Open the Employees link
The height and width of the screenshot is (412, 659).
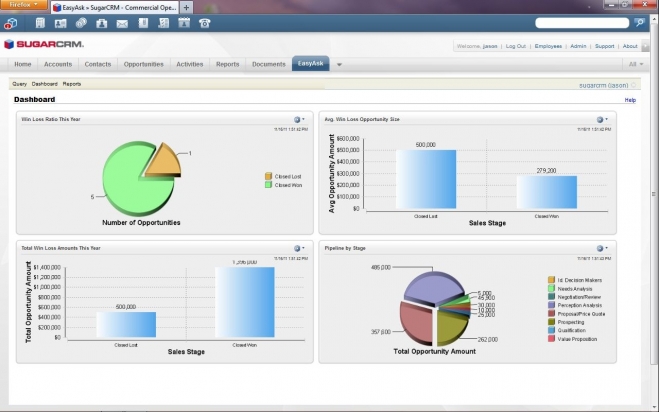click(x=548, y=46)
